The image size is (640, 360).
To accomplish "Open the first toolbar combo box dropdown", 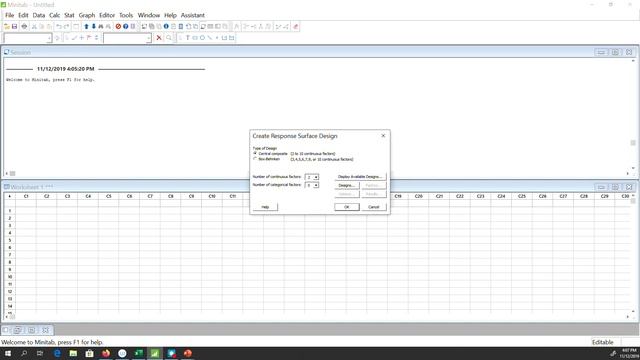I will (49, 38).
